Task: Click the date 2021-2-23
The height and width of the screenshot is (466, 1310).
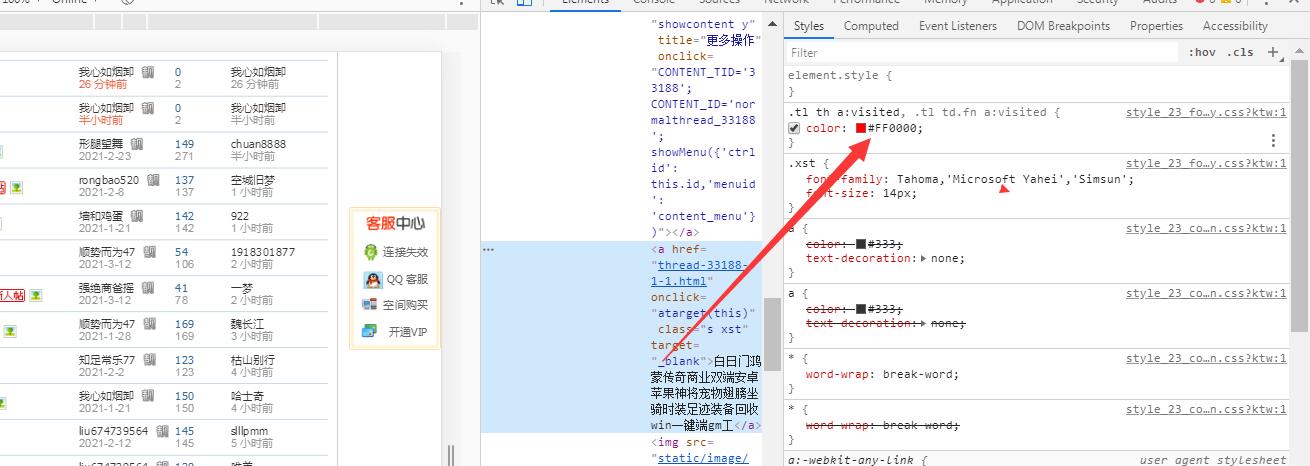Action: coord(105,156)
